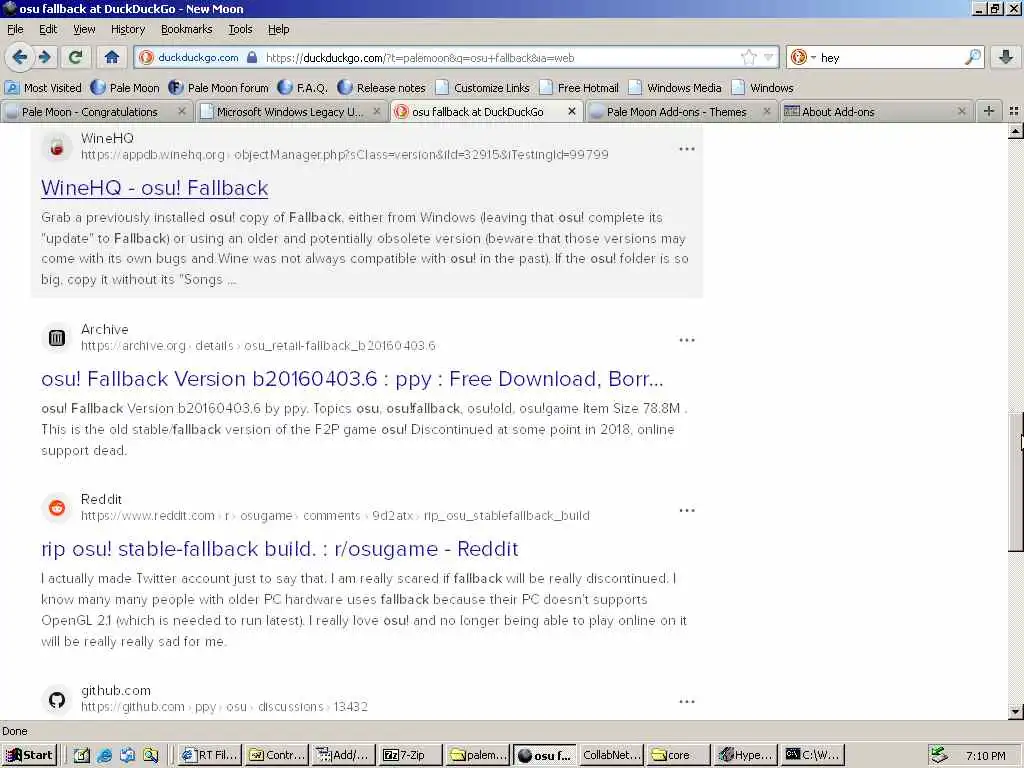The image size is (1024, 768).
Task: Go forward with the Forward arrow button
Action: (44, 57)
